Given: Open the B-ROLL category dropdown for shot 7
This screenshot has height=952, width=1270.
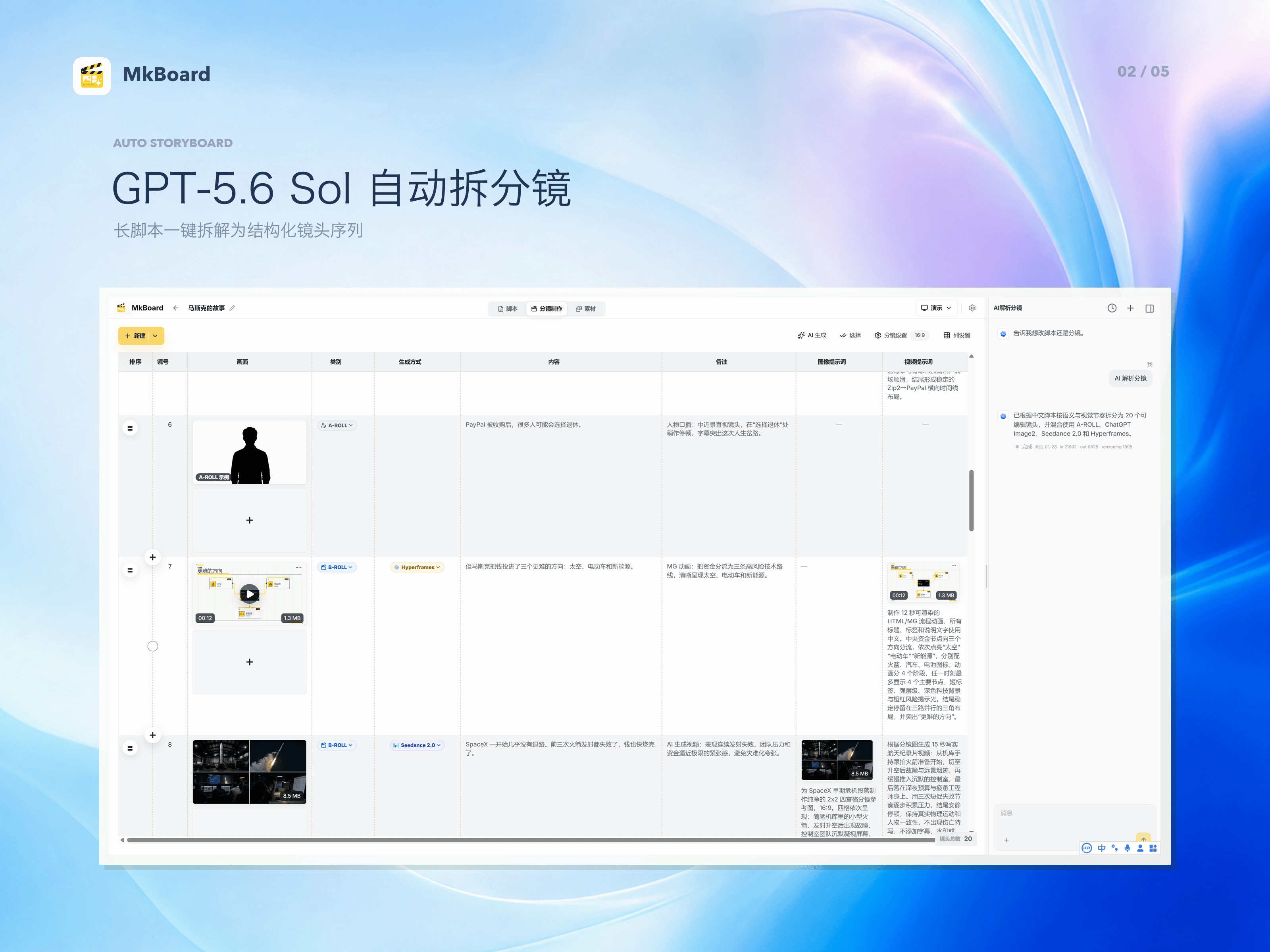Looking at the screenshot, I should point(337,567).
